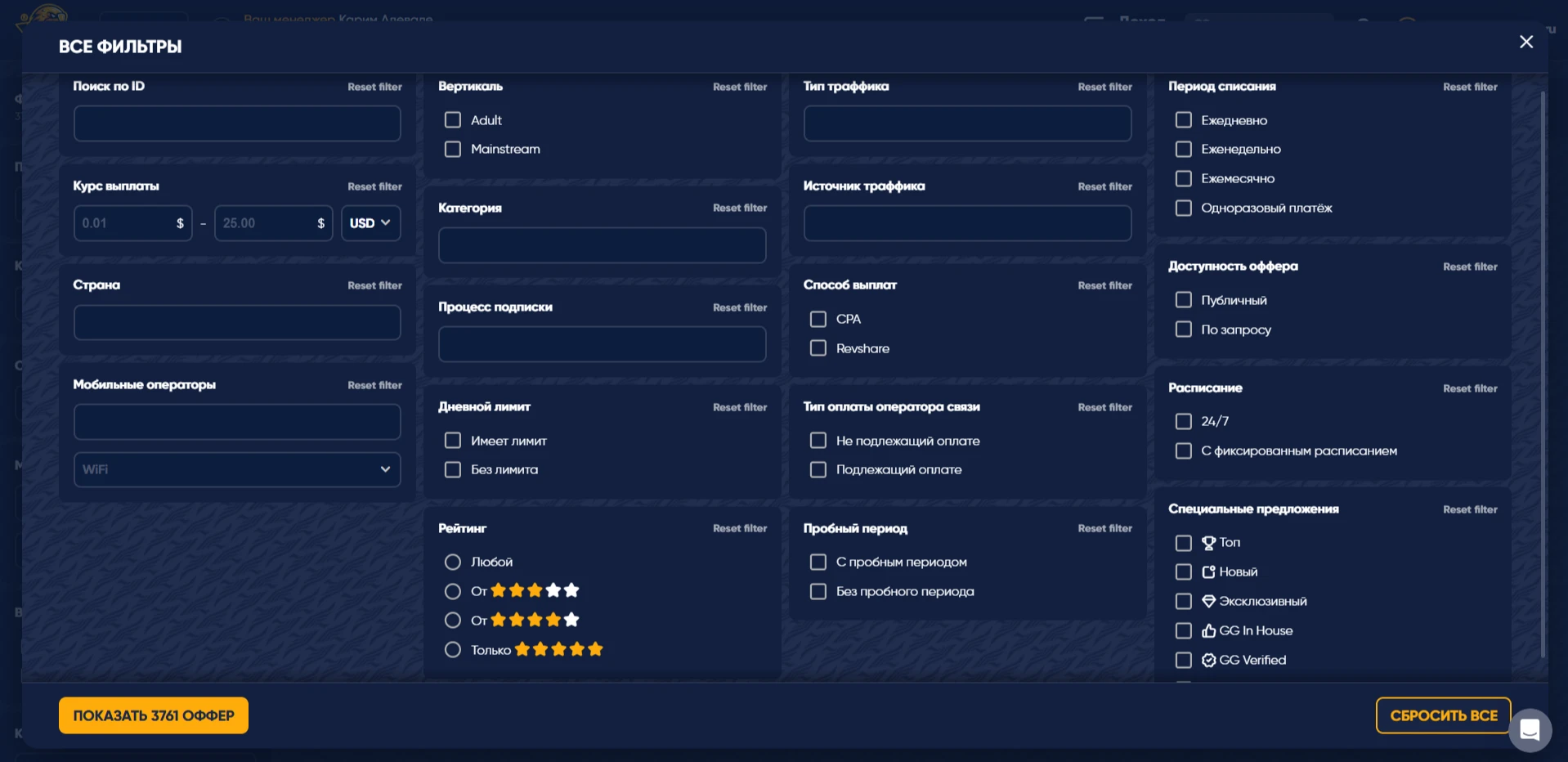Image resolution: width=1568 pixels, height=762 pixels.
Task: Click the maximum payout 25.00 field
Action: click(x=274, y=223)
